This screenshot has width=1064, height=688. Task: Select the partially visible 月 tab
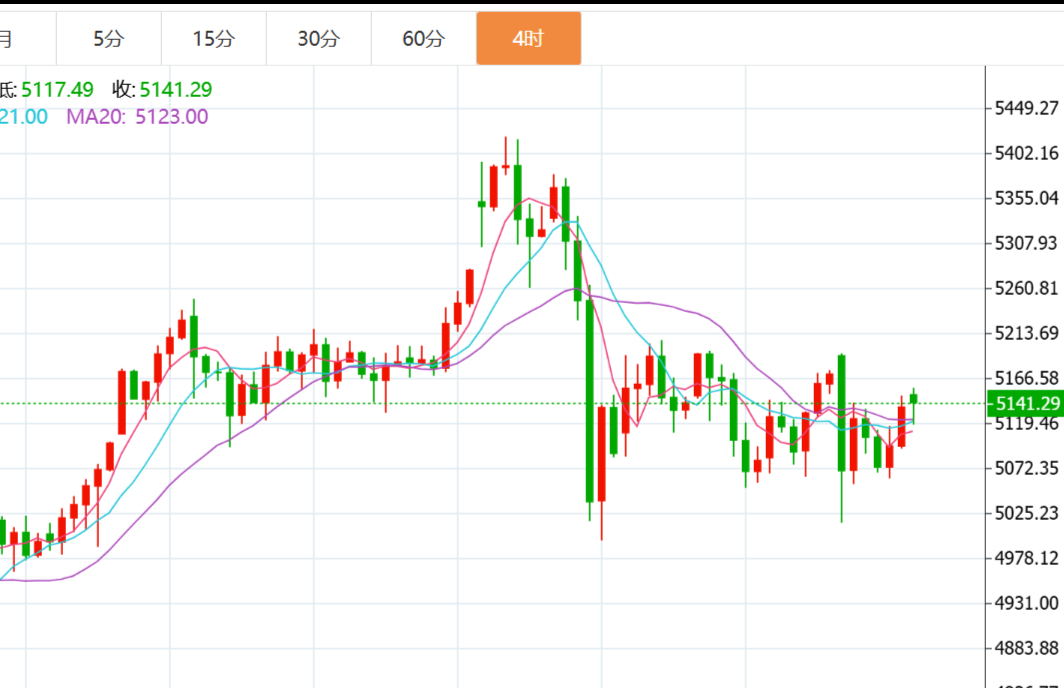8,39
